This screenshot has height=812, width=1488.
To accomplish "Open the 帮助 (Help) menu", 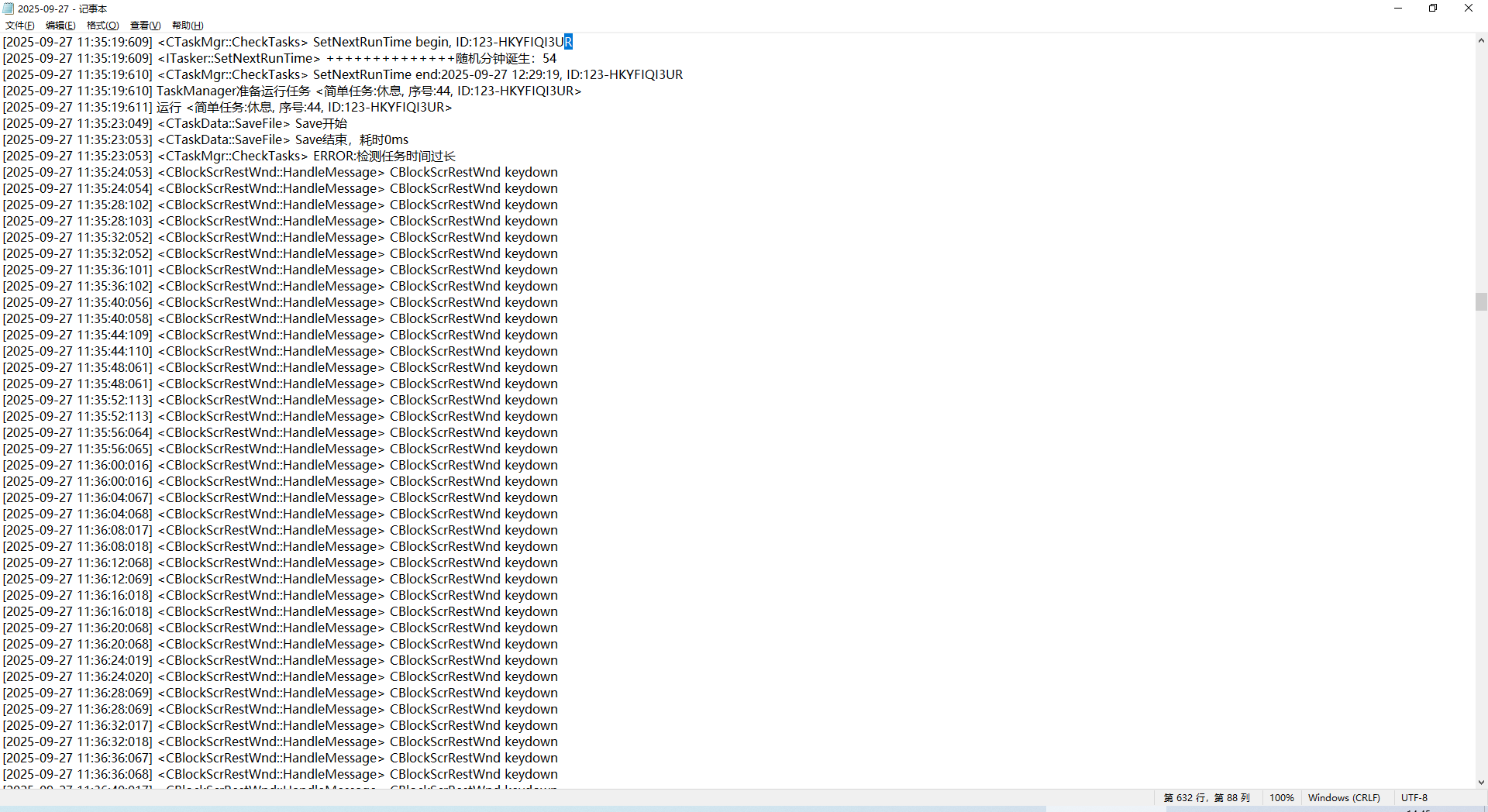I will 187,26.
